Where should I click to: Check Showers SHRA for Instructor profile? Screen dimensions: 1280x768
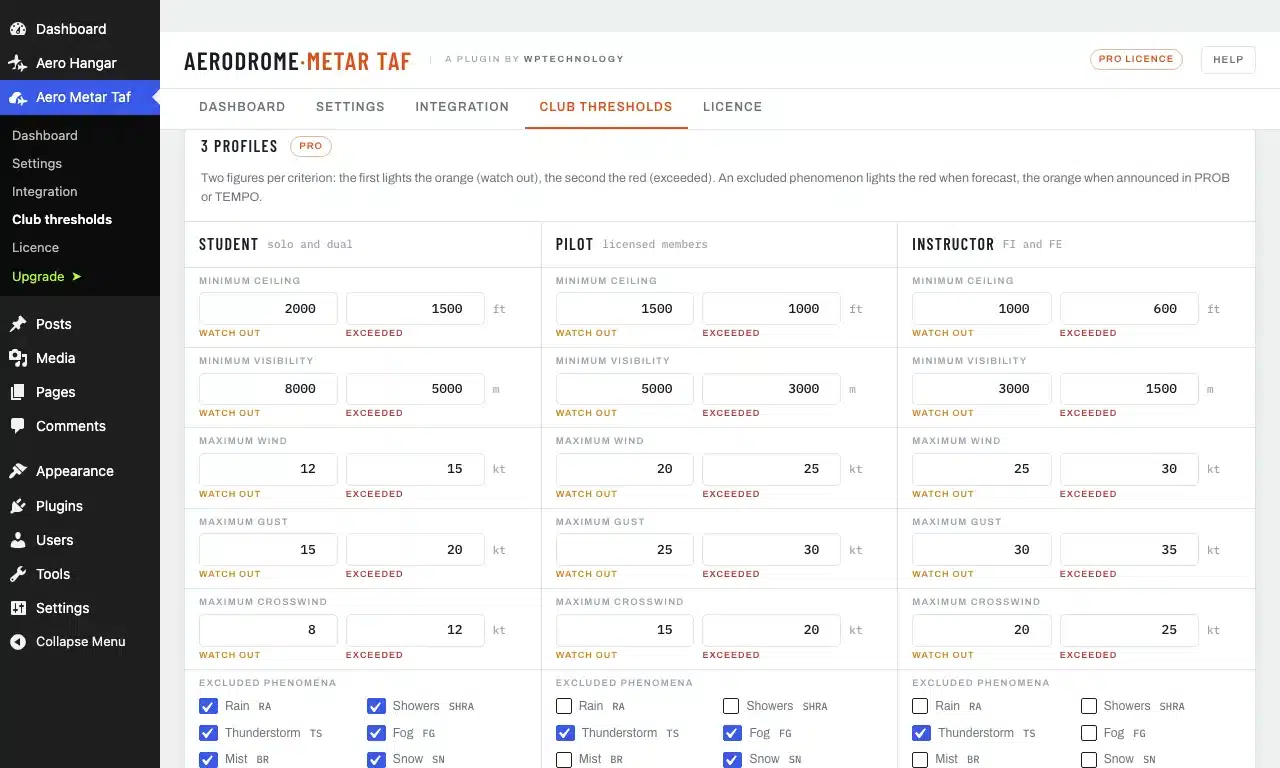1089,706
